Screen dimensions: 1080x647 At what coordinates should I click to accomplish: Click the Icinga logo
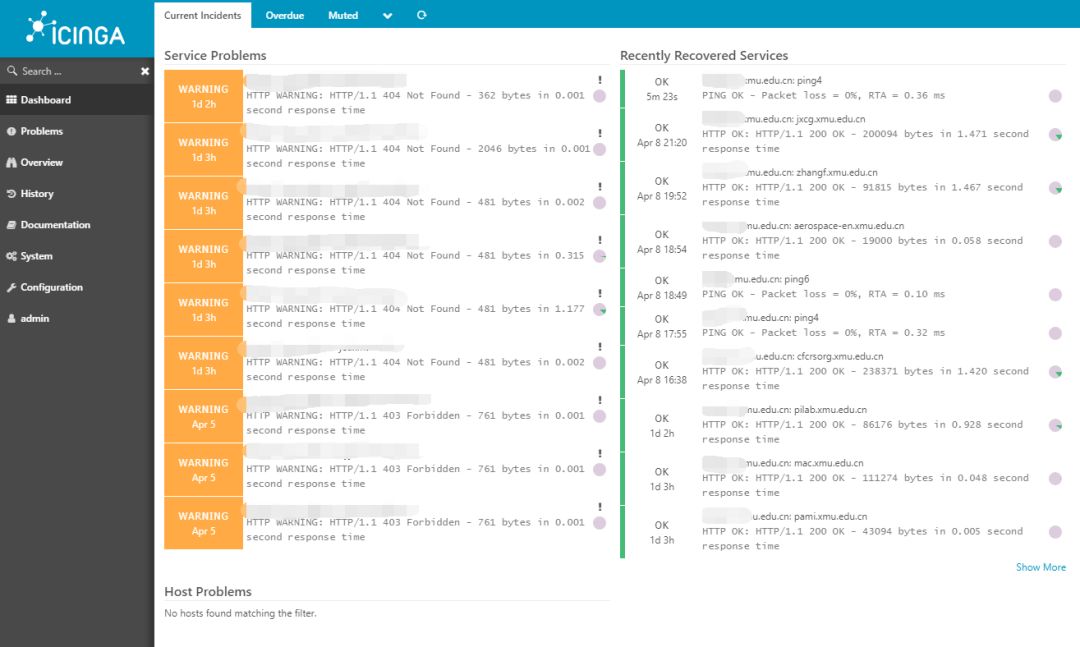click(76, 29)
